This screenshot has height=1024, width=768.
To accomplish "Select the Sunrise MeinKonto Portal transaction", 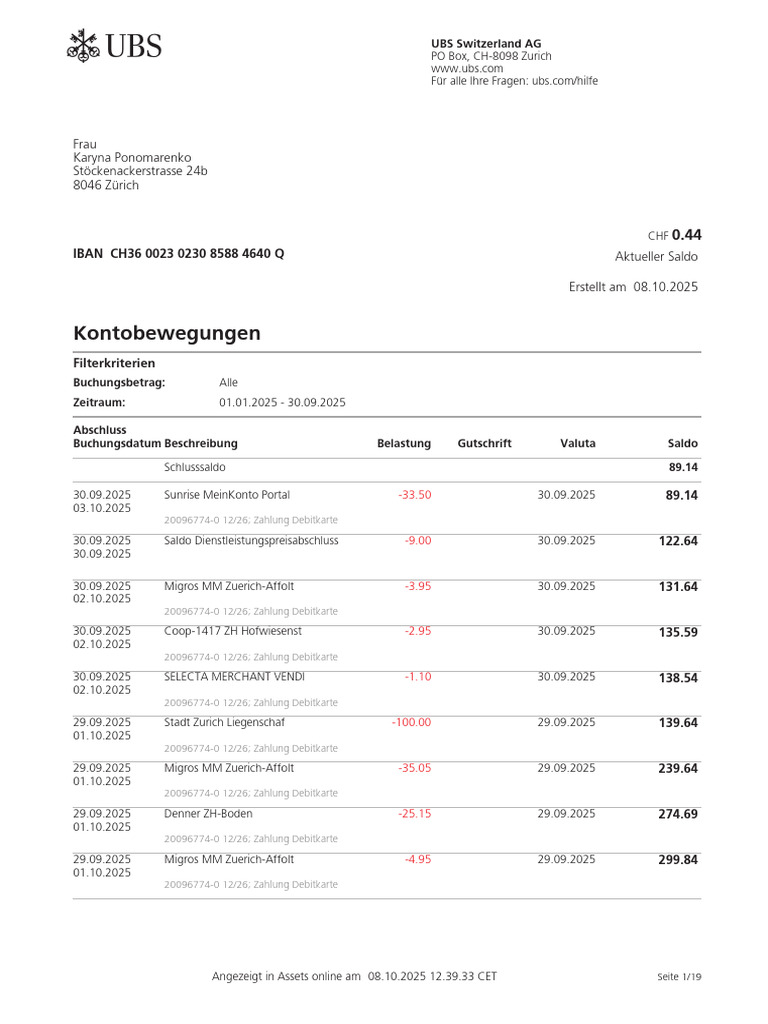I will pyautogui.click(x=387, y=508).
